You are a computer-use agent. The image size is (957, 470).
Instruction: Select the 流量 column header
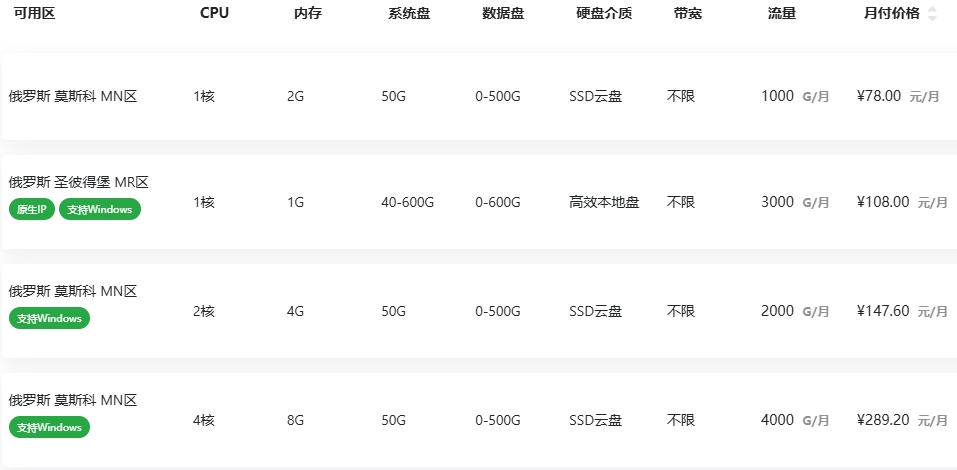[x=782, y=14]
